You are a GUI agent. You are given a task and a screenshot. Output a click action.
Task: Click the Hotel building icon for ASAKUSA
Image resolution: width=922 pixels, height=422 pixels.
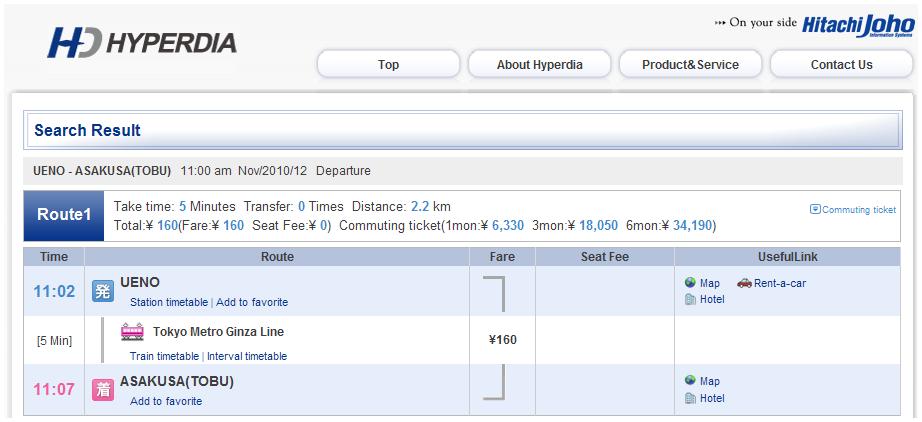pos(690,398)
